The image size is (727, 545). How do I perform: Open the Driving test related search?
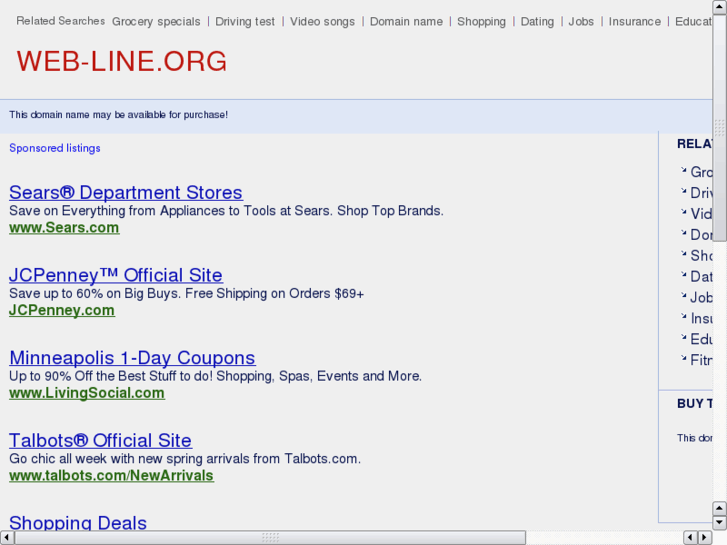click(x=245, y=22)
